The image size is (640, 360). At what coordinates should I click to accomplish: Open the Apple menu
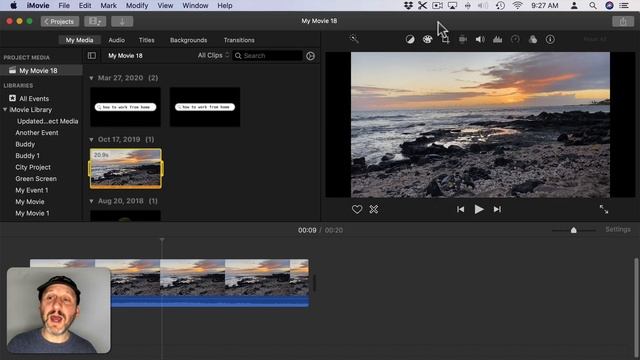[13, 5]
